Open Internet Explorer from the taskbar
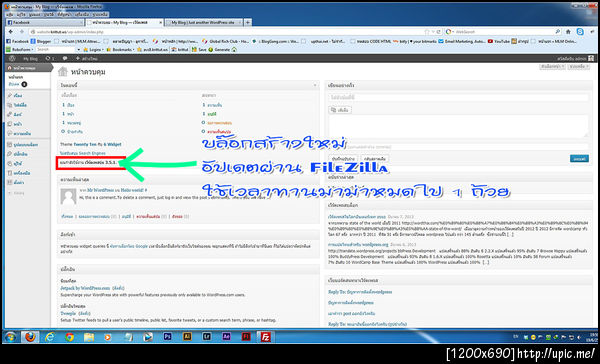The height and width of the screenshot is (364, 600). tap(50, 337)
